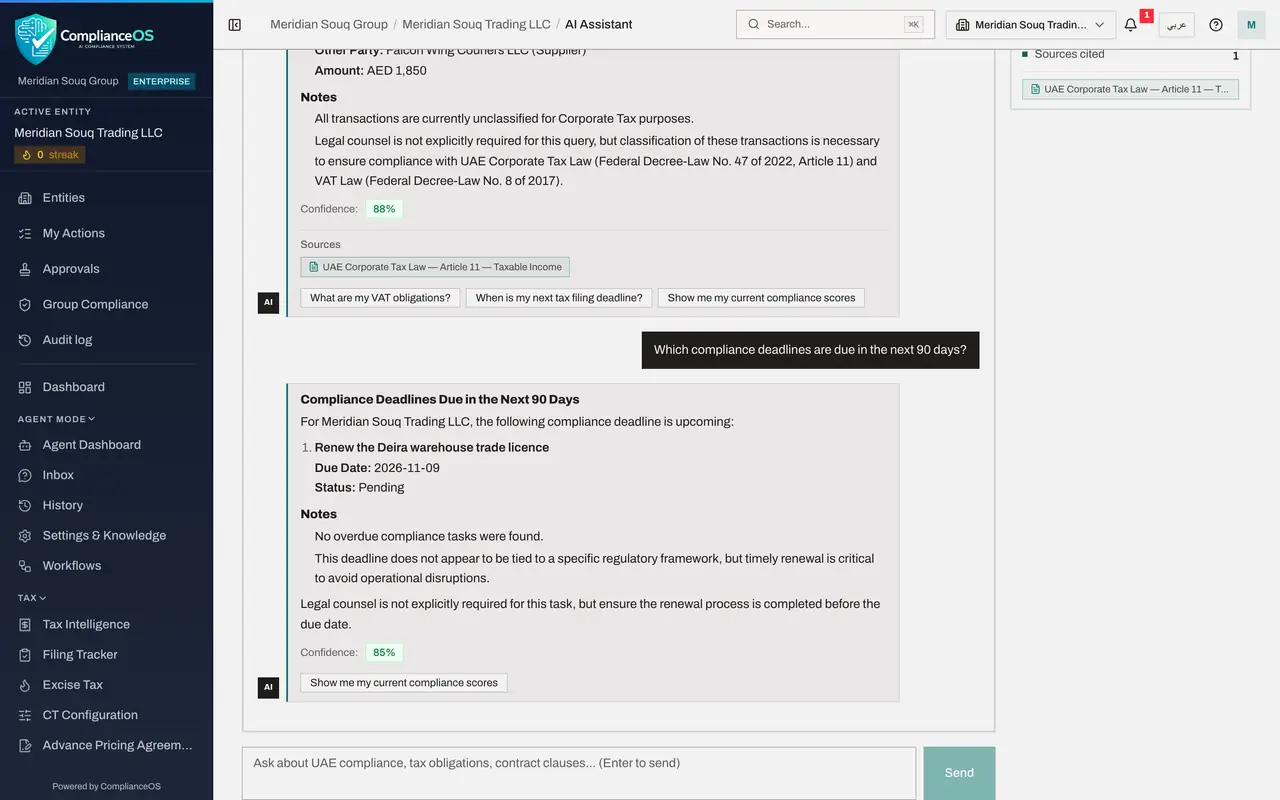Image resolution: width=1280 pixels, height=800 pixels.
Task: Click the Tax Intelligence icon
Action: tap(25, 625)
